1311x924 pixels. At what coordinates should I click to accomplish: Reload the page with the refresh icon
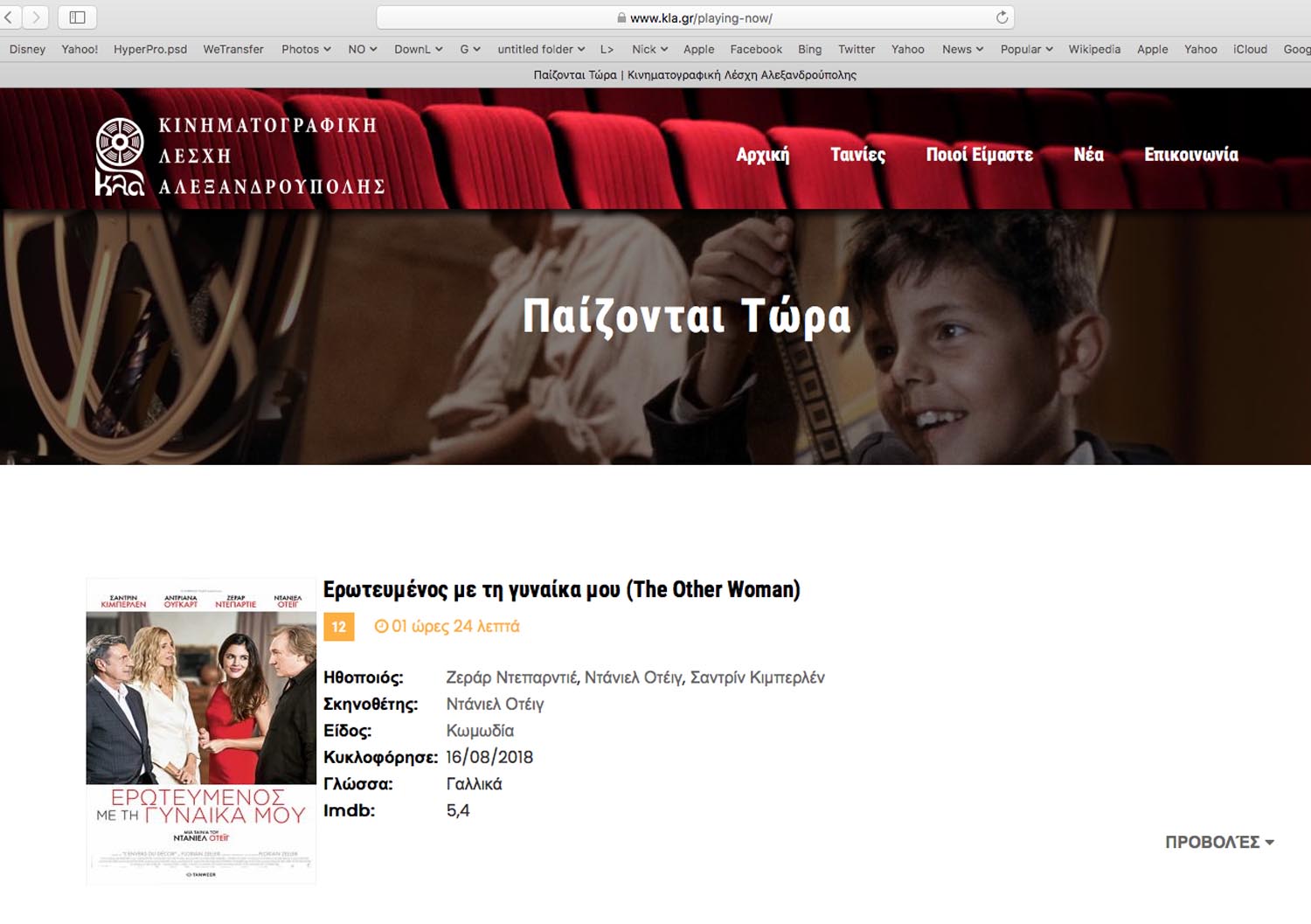(1002, 17)
